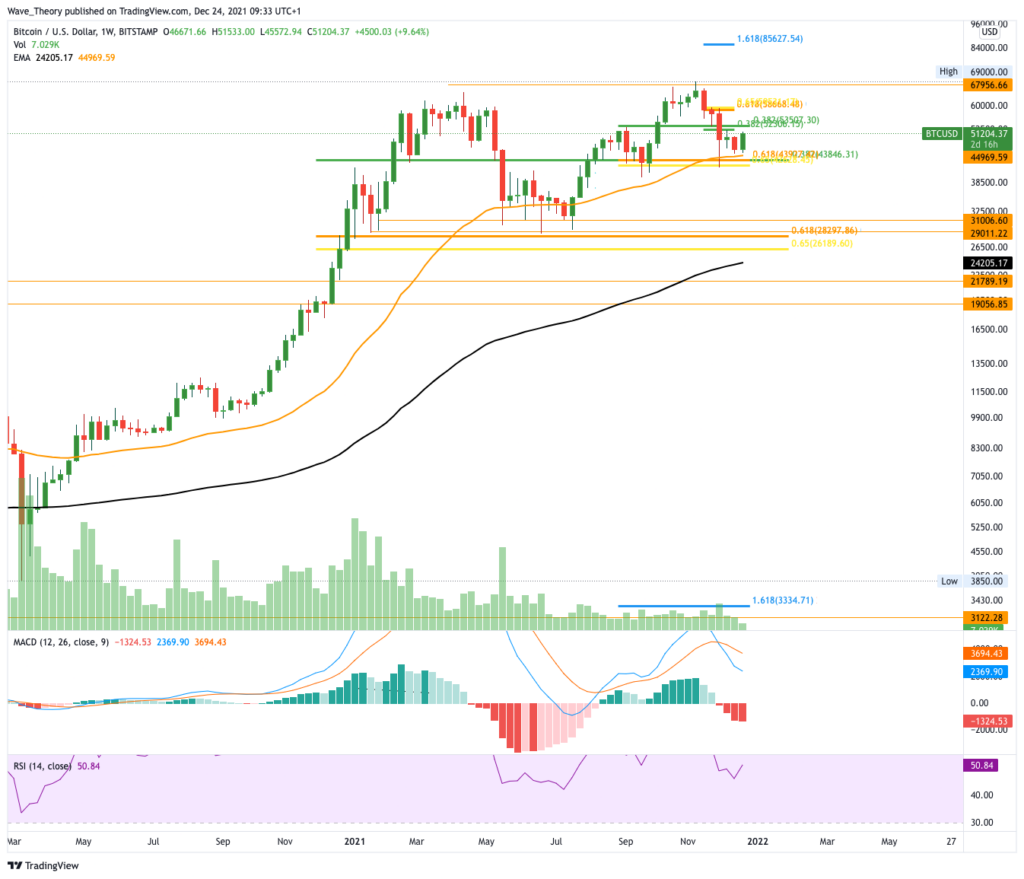This screenshot has width=1024, height=879.
Task: Select the 1.618(3334.71) blue Fibonacci label
Action: pyautogui.click(x=782, y=600)
